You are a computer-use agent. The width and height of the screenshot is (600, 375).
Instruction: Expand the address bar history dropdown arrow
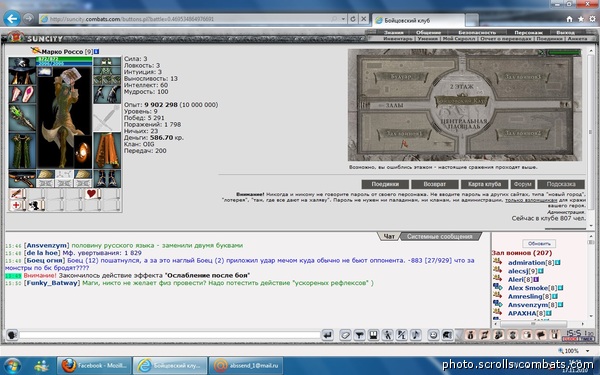[343, 19]
